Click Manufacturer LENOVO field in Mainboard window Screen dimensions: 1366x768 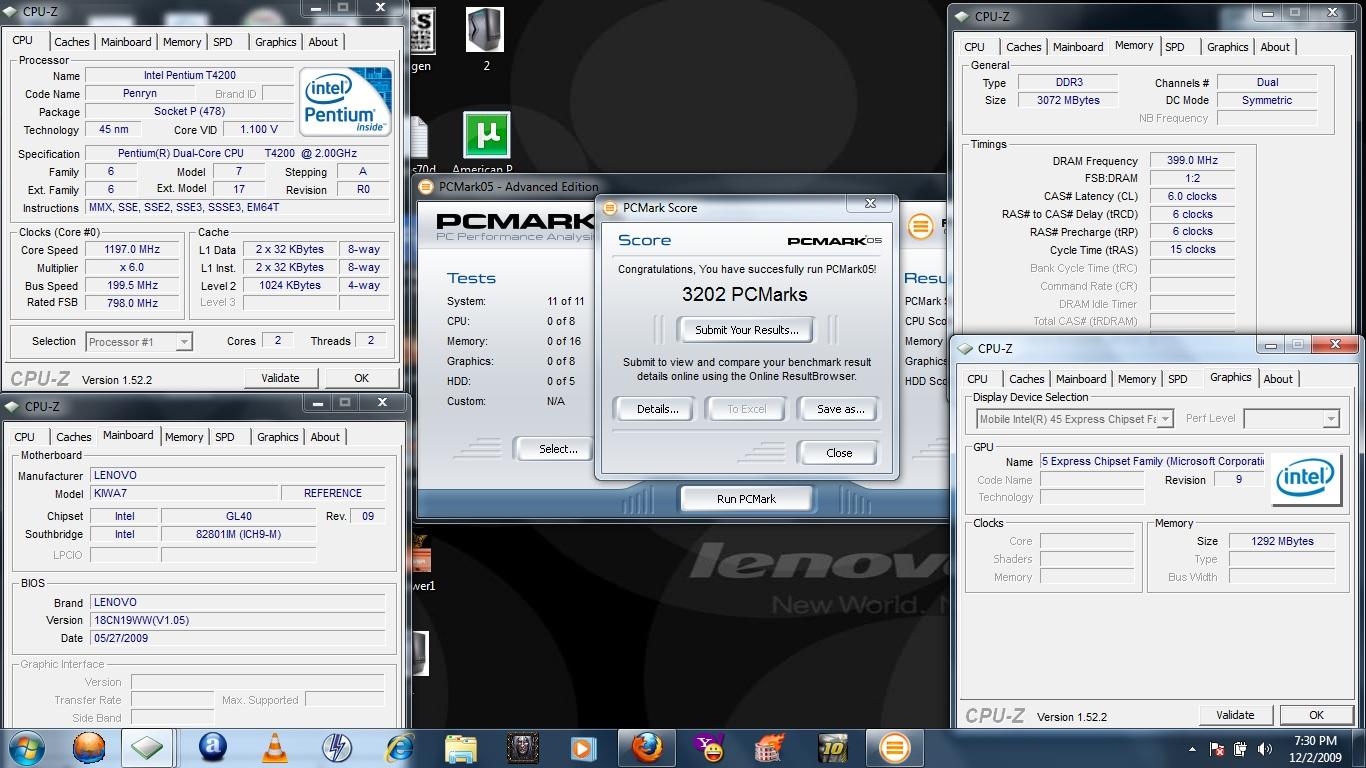coord(237,476)
